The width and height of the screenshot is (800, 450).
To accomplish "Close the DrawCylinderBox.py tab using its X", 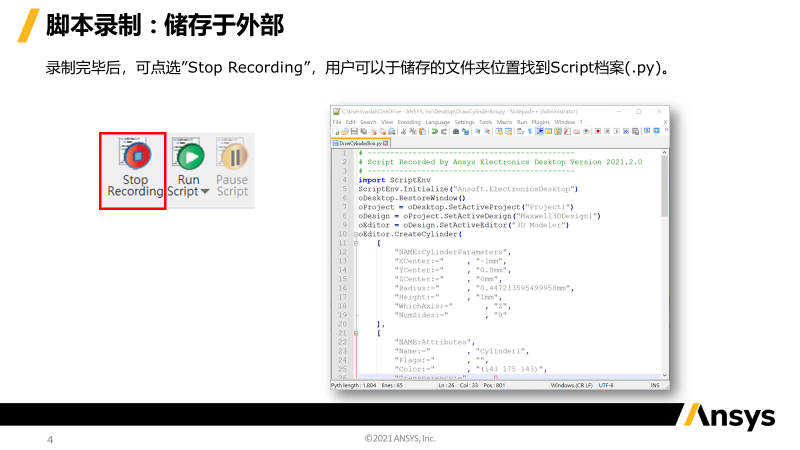I will click(386, 143).
